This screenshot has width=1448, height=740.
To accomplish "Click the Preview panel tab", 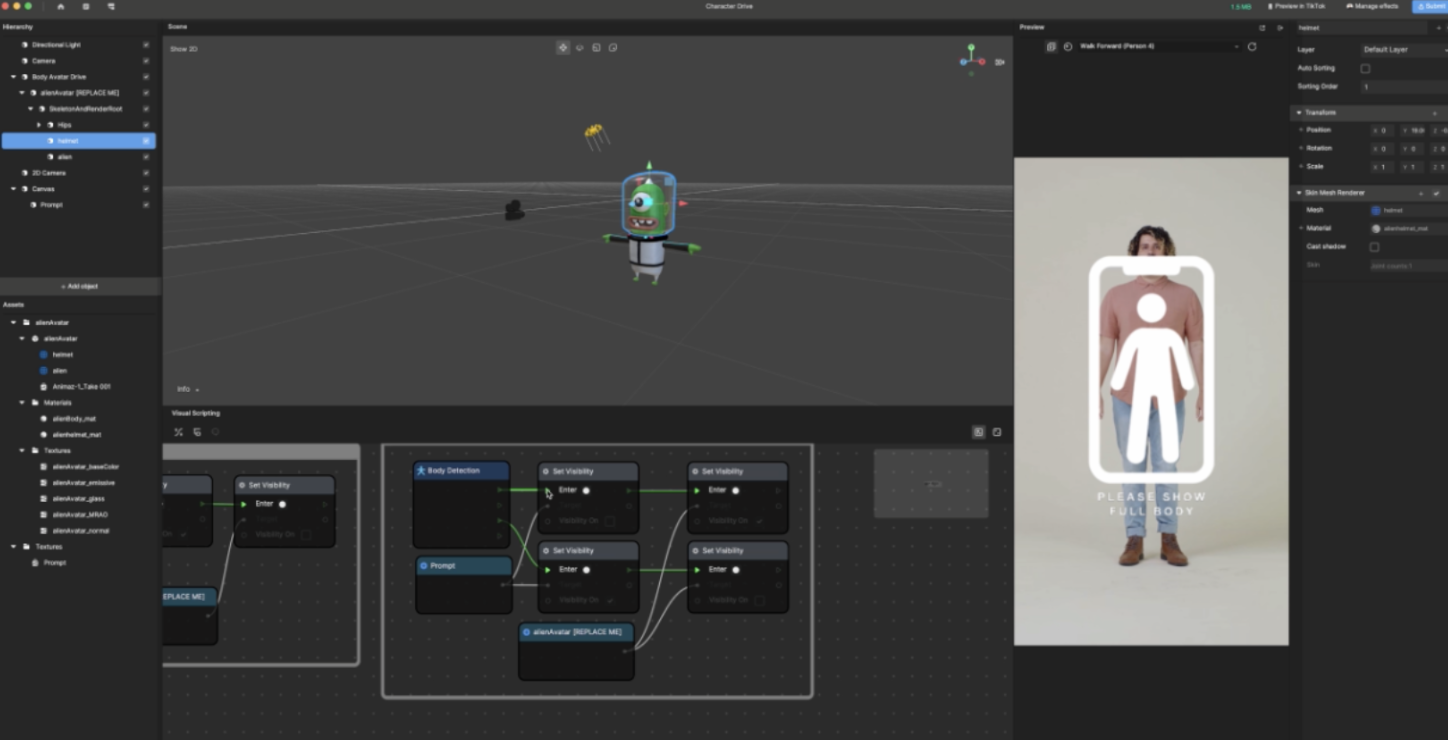I will 1031,27.
